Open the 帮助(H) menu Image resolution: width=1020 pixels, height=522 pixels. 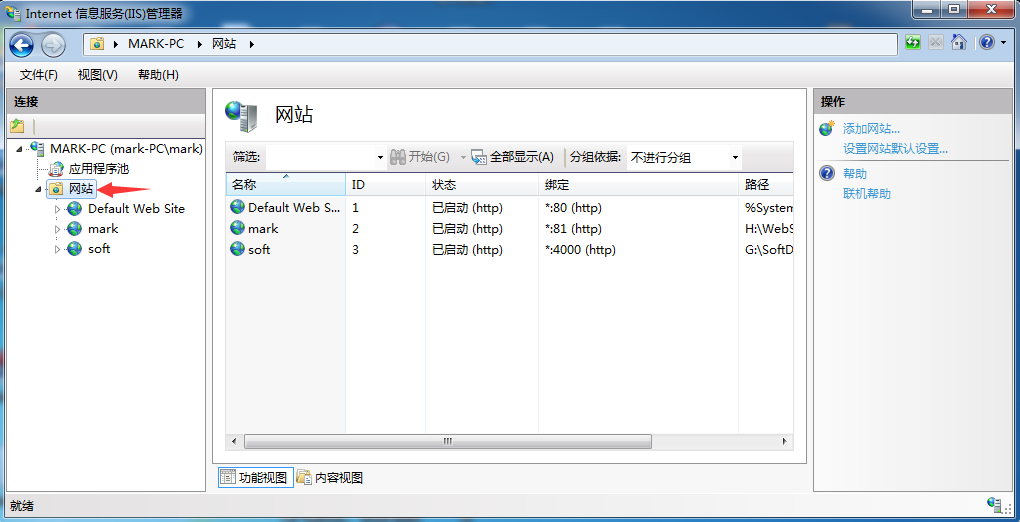158,75
